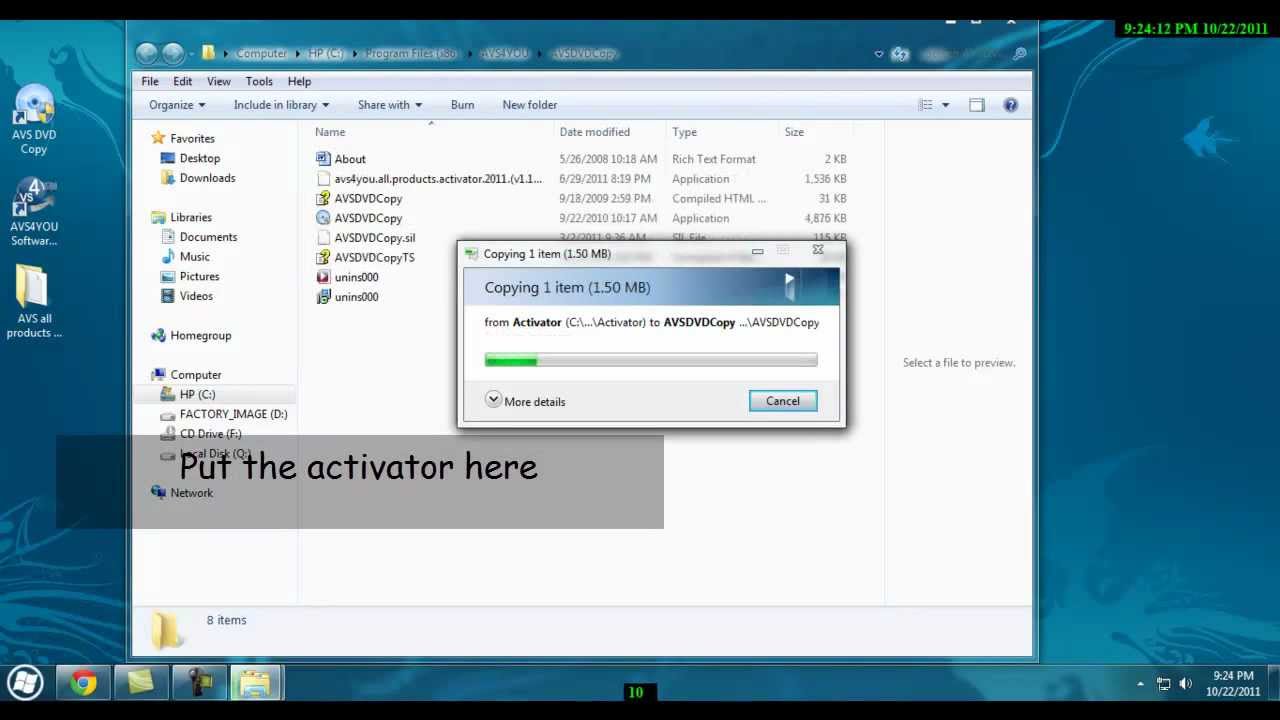Open the Documents library
The width and height of the screenshot is (1280, 720).
(x=208, y=237)
